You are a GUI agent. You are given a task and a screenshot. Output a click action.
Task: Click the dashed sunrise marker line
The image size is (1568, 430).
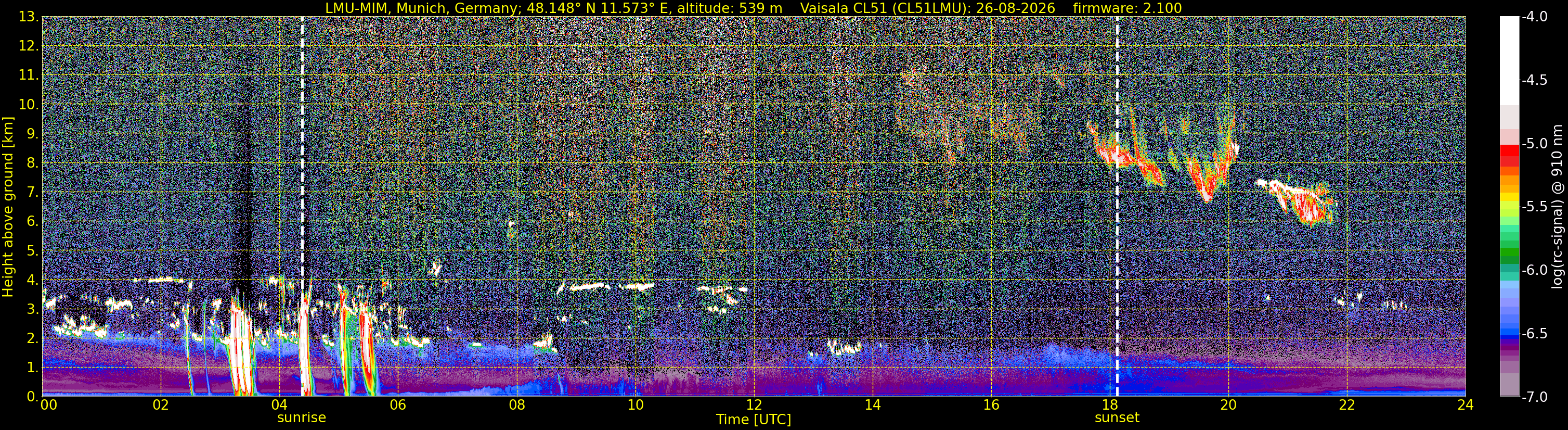tap(302, 207)
